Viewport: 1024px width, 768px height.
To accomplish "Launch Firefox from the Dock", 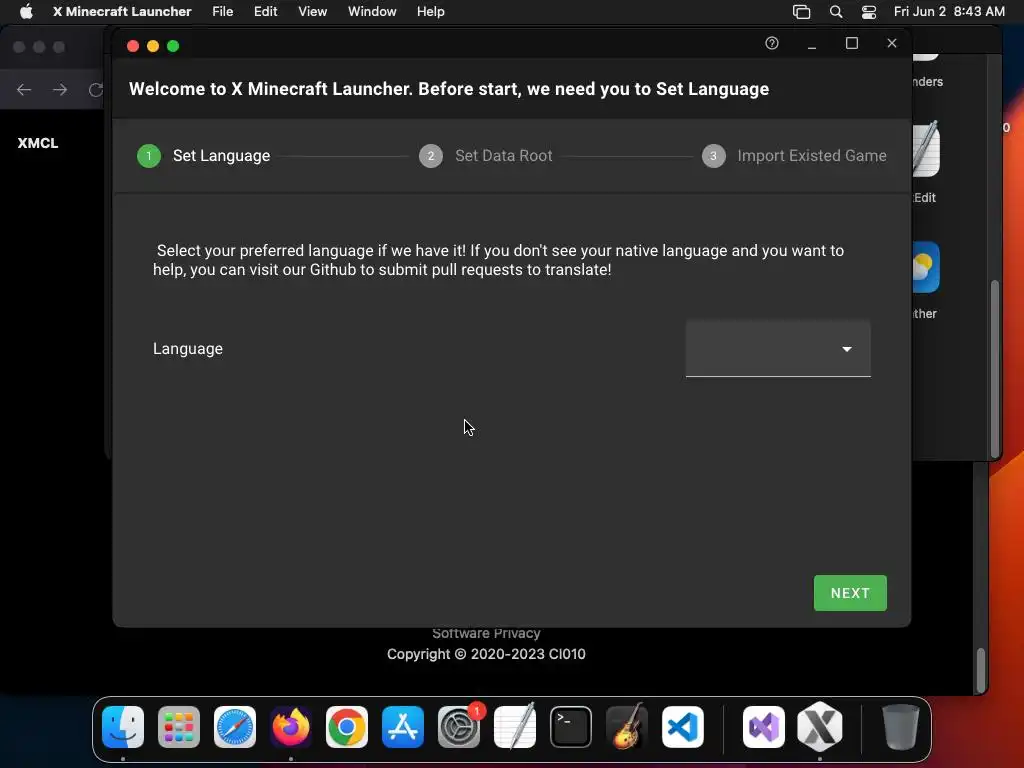I will point(291,727).
